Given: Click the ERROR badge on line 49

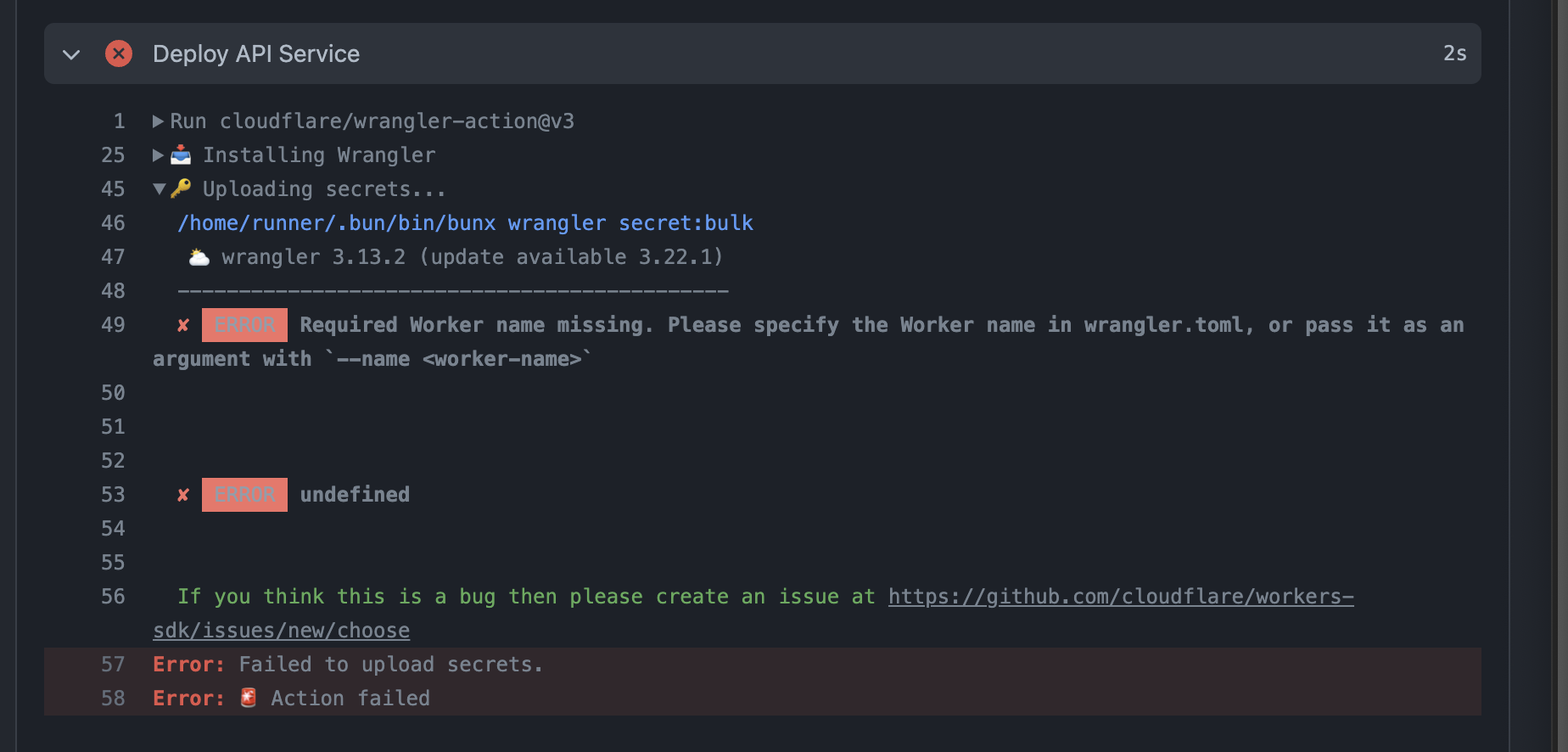Looking at the screenshot, I should 244,325.
